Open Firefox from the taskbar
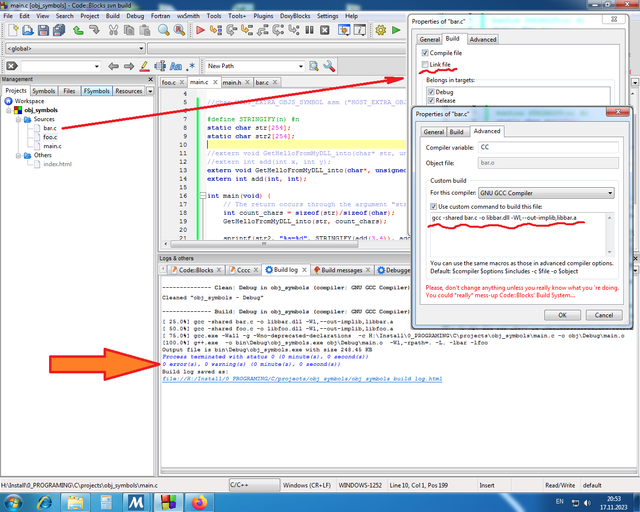The image size is (640, 512). tap(200, 502)
